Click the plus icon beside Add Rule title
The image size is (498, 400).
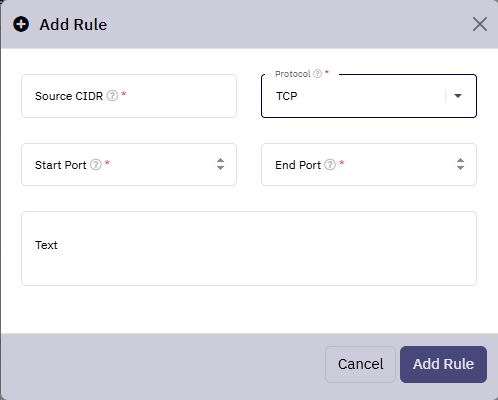click(x=21, y=24)
